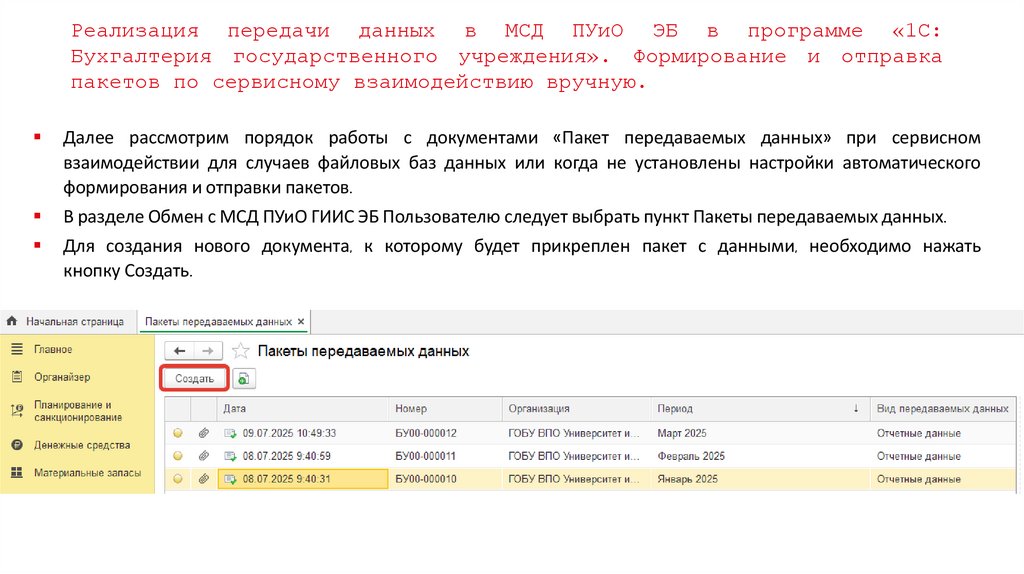Sort by the Номер column header
The width and height of the screenshot is (1024, 574).
click(x=445, y=408)
